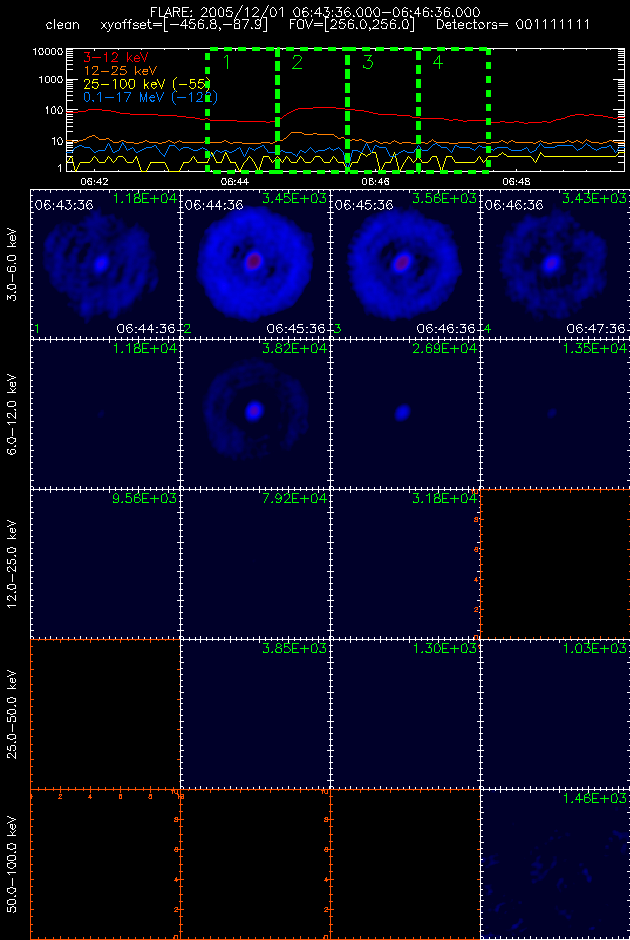Screen dimensions: 630x940
Task: Click green panel number 4 in the 3-6 keV row
Action: click(487, 329)
